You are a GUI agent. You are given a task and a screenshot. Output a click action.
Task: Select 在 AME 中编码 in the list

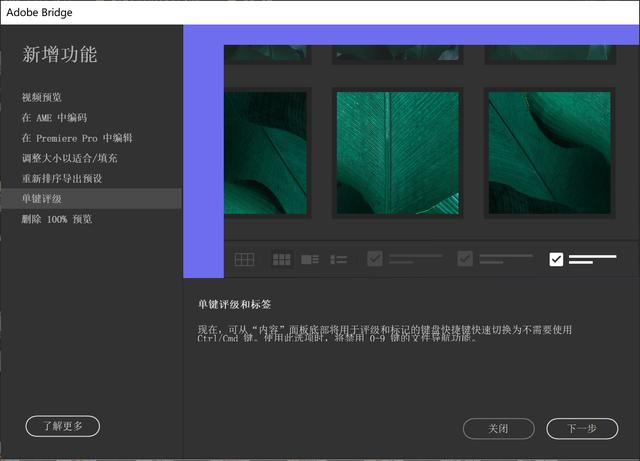pos(54,118)
